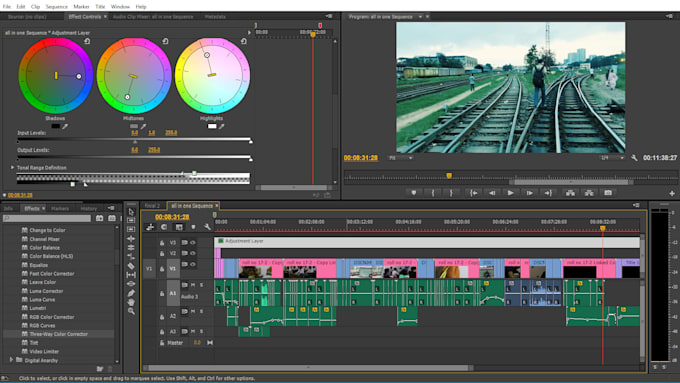Select Three-Way Color Corrector effect
The width and height of the screenshot is (680, 383).
tap(59, 334)
